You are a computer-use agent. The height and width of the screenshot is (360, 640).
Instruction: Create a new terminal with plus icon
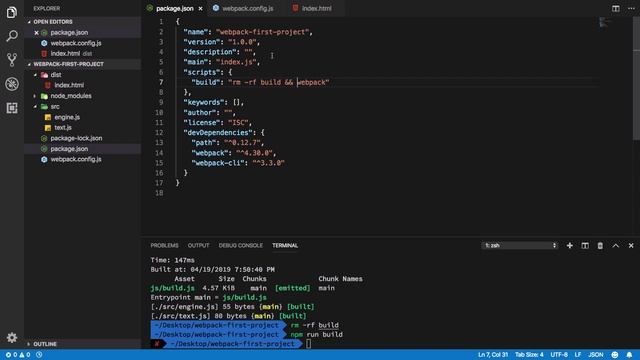(569, 245)
